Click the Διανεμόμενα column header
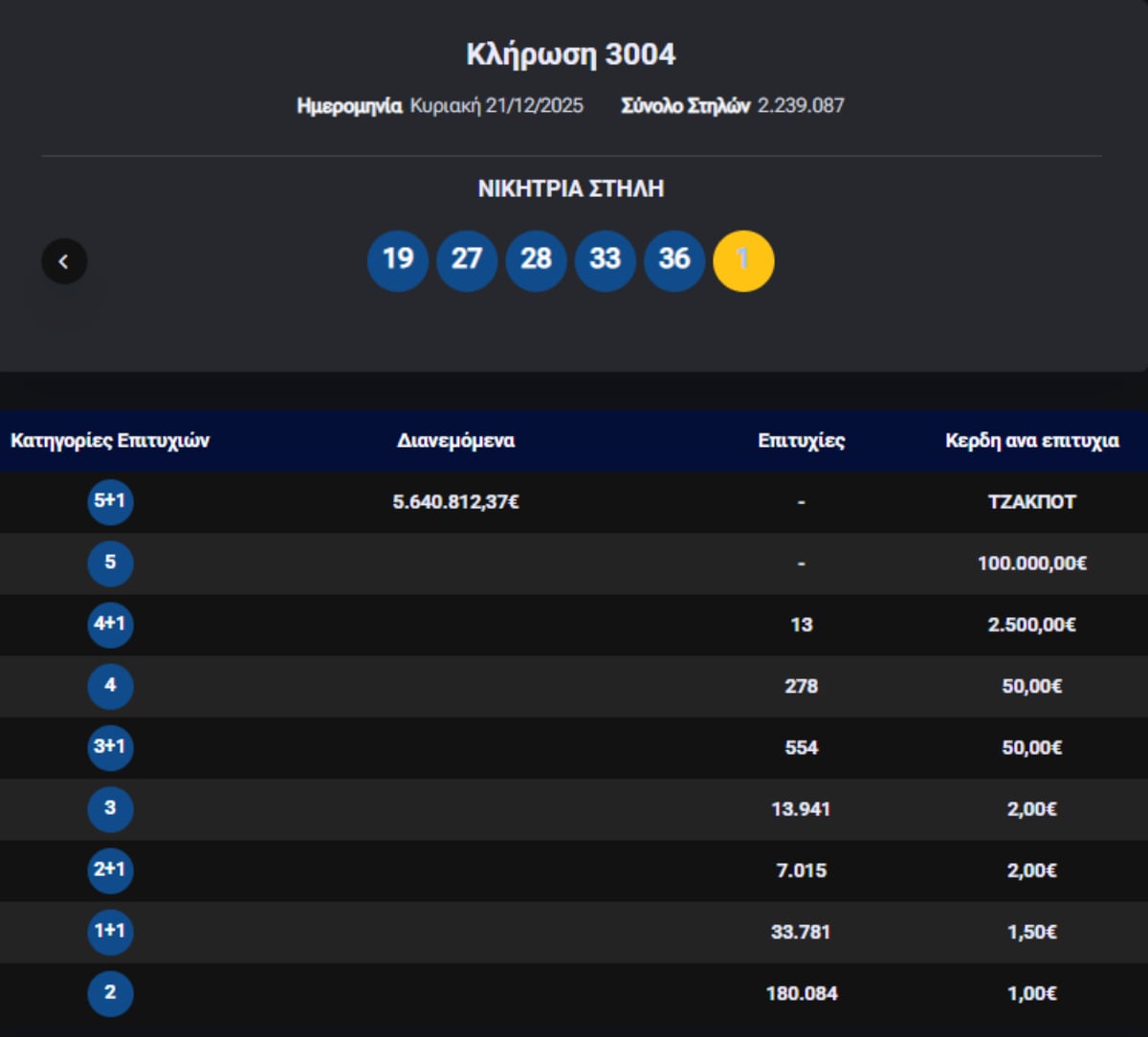 pyautogui.click(x=455, y=441)
